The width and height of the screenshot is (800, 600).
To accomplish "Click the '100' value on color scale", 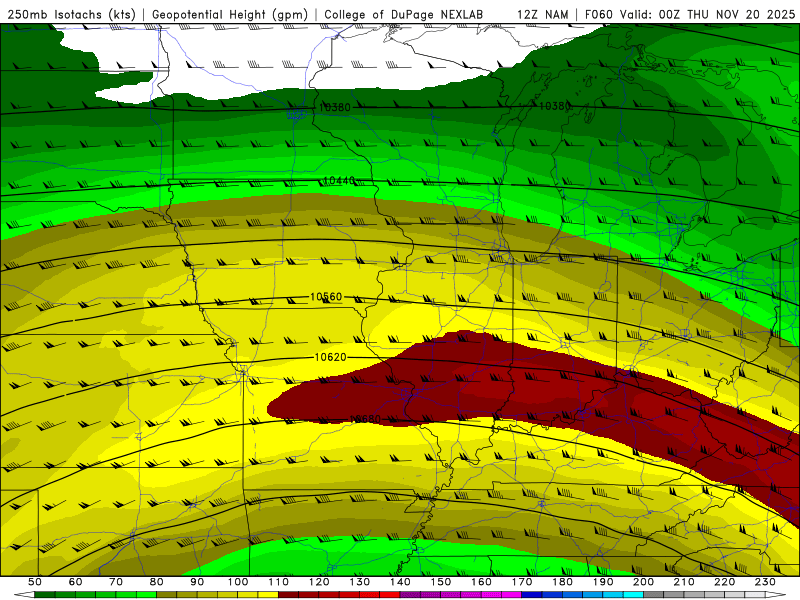I will click(x=238, y=582).
